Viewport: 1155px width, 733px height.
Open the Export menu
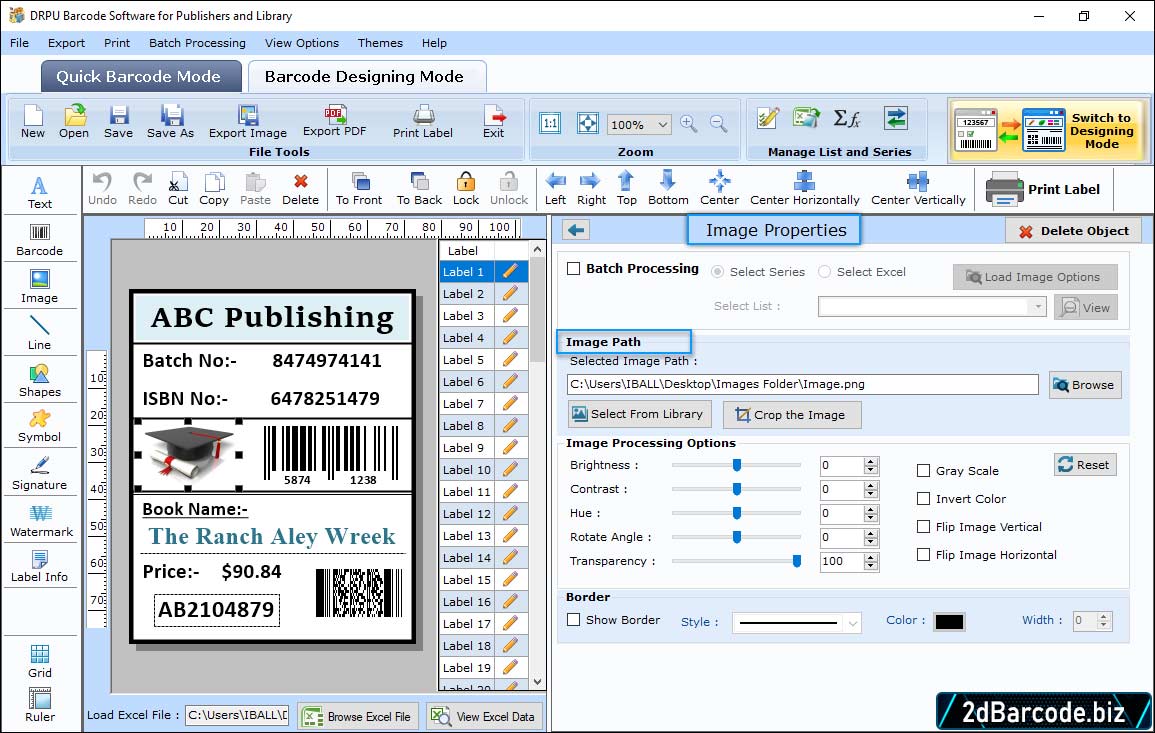coord(66,43)
